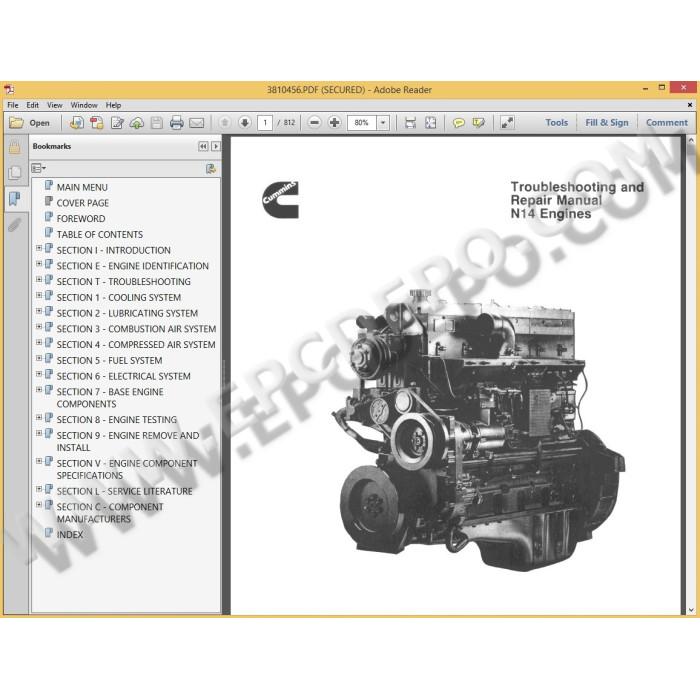Collapse the Bookmarks pane double-arrow
The image size is (700, 700).
coord(203,146)
